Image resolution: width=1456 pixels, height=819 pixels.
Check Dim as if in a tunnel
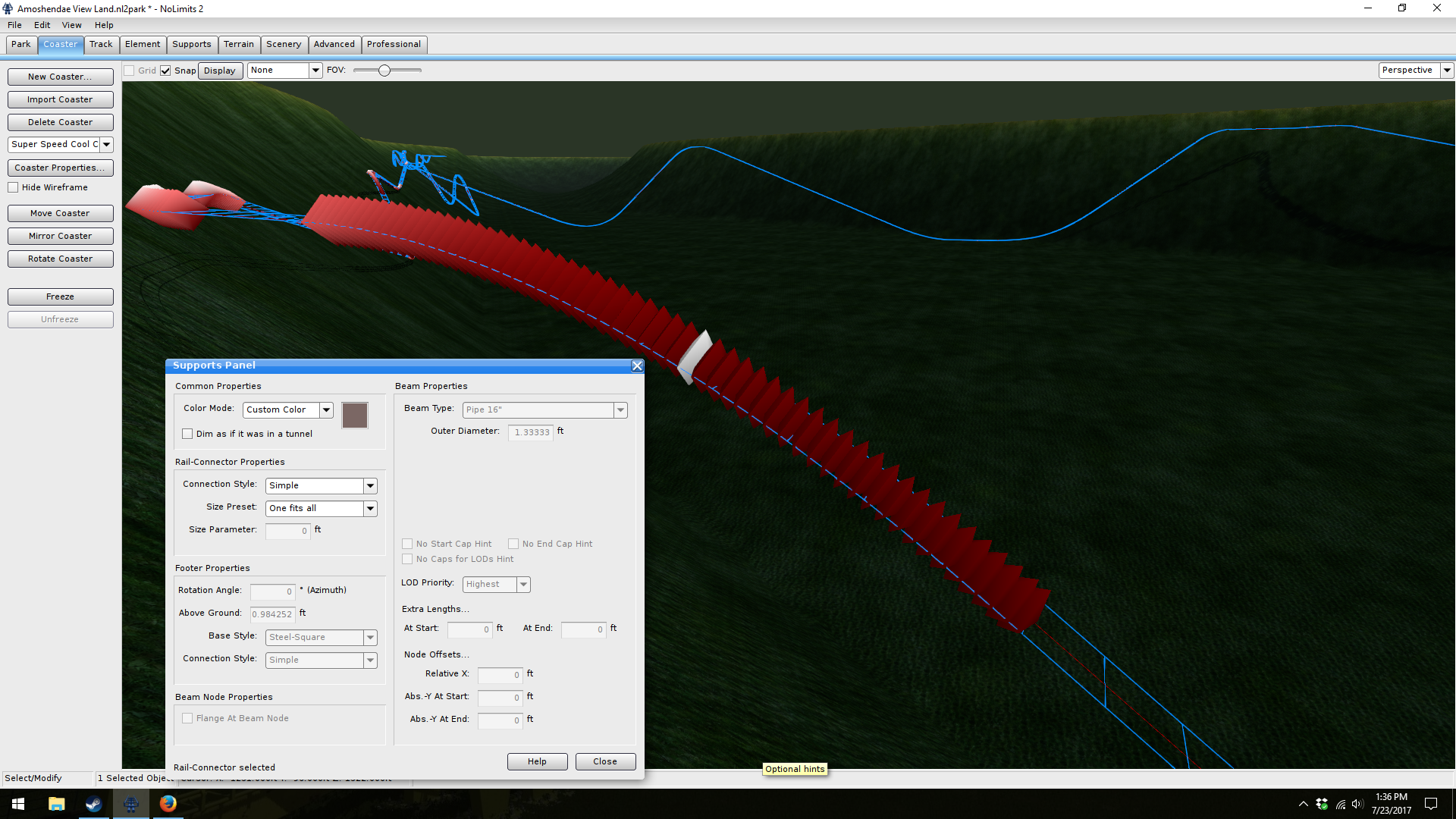(187, 434)
